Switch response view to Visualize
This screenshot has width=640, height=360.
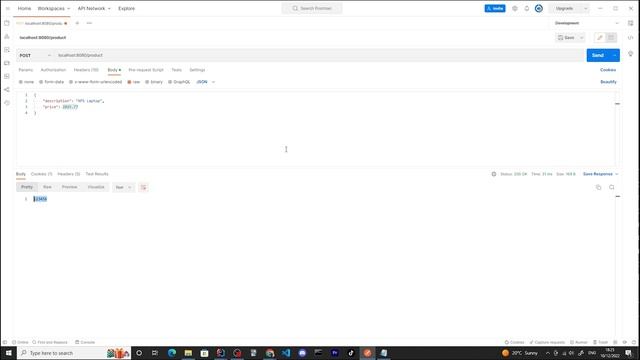96,187
